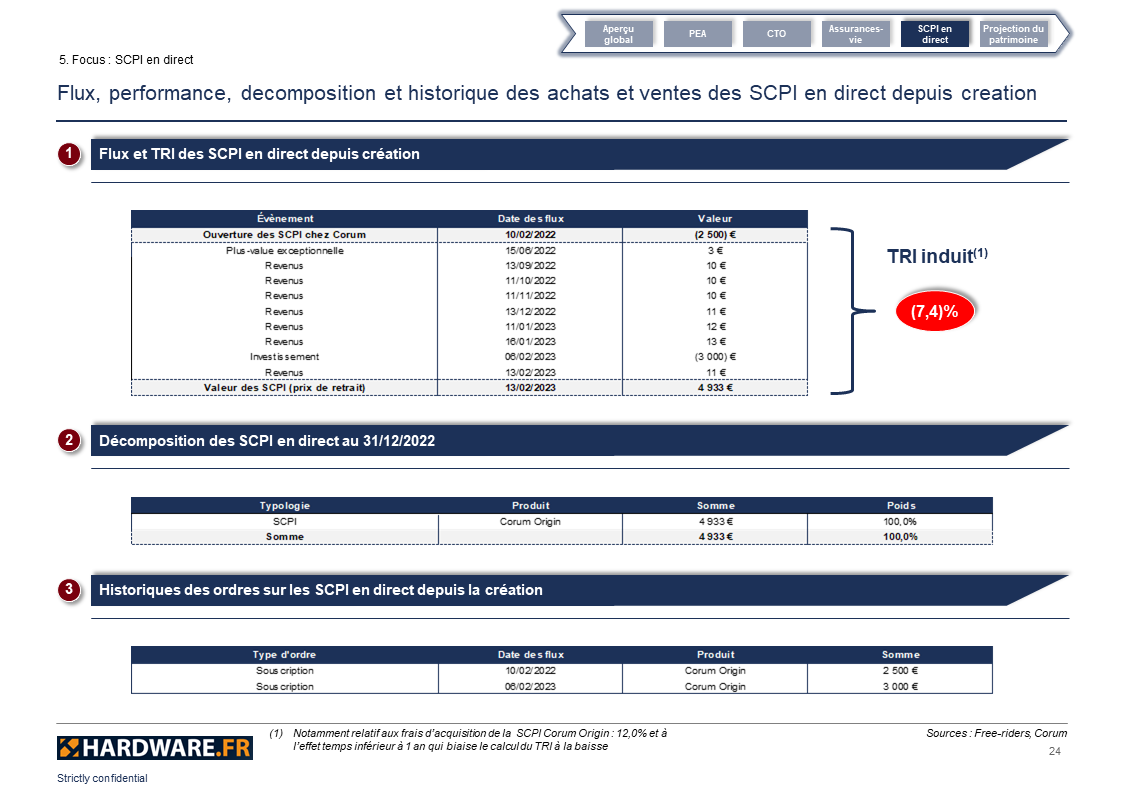Click the 3 000 € order amount

900,687
